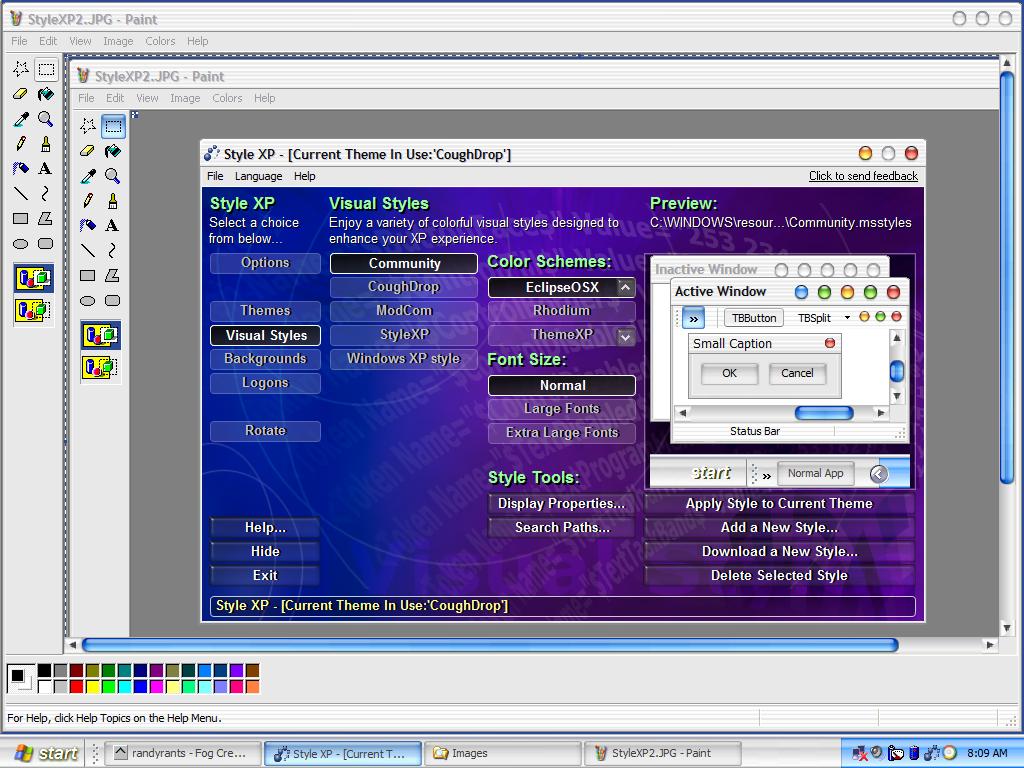The image size is (1024, 768).
Task: Click the color scheme list's up arrow beside EclipseOSX
Action: point(625,287)
